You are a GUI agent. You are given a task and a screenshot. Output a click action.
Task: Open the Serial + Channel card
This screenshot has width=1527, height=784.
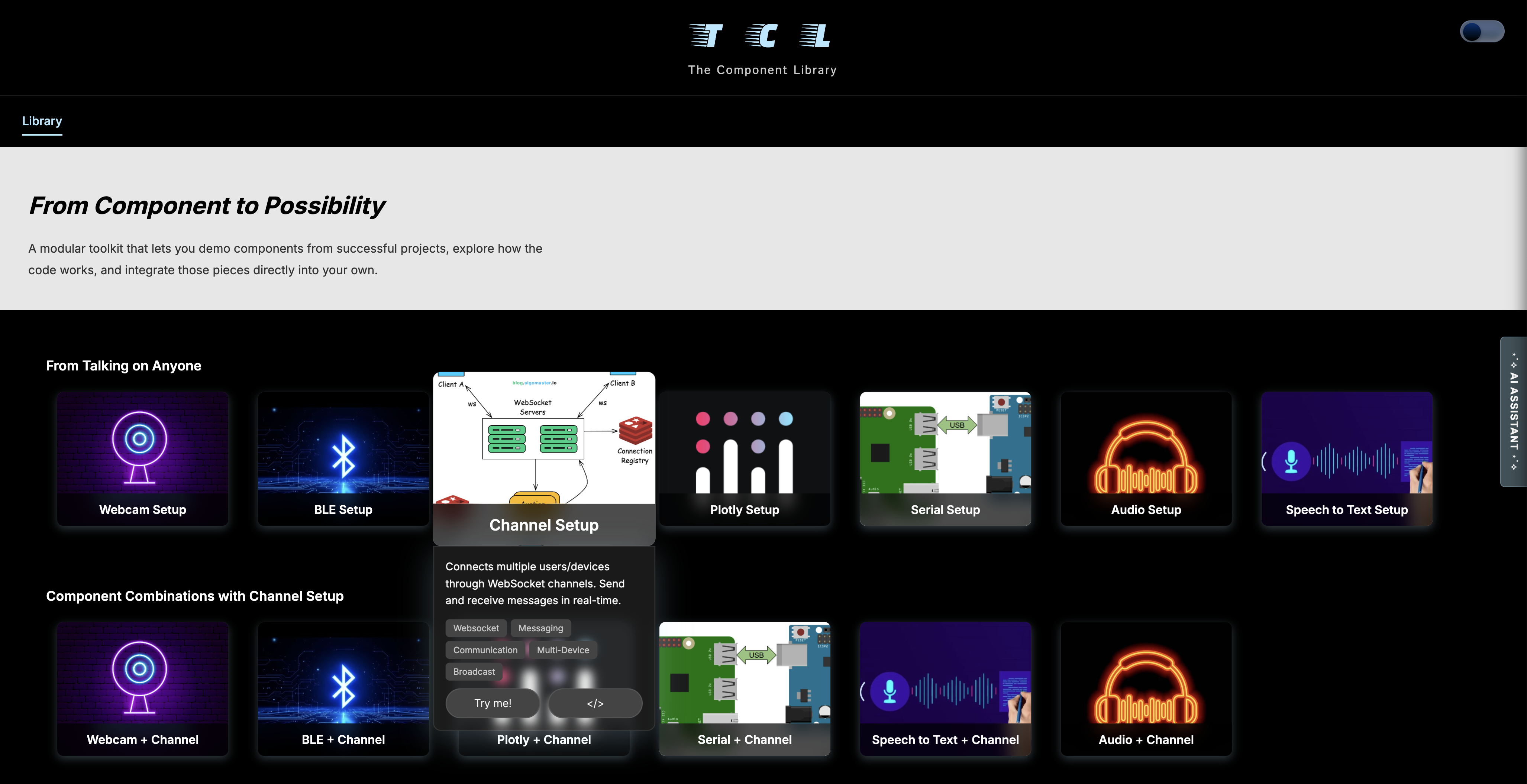[x=745, y=689]
